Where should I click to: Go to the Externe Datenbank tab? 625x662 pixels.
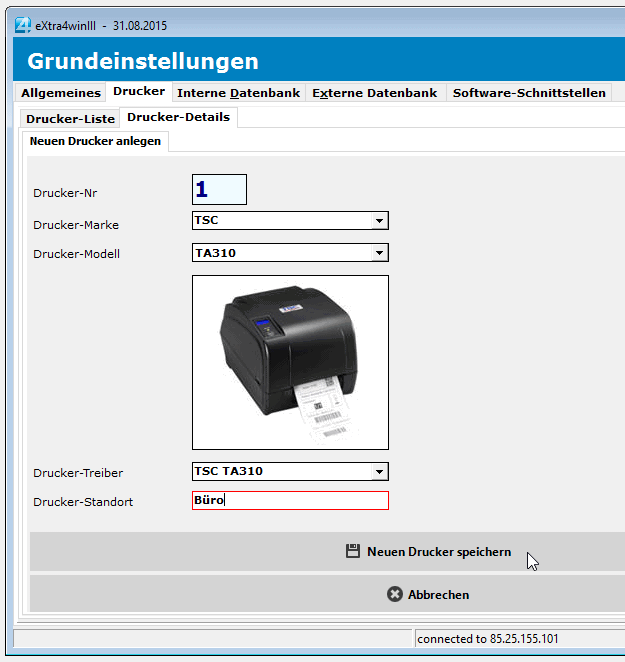[x=374, y=93]
